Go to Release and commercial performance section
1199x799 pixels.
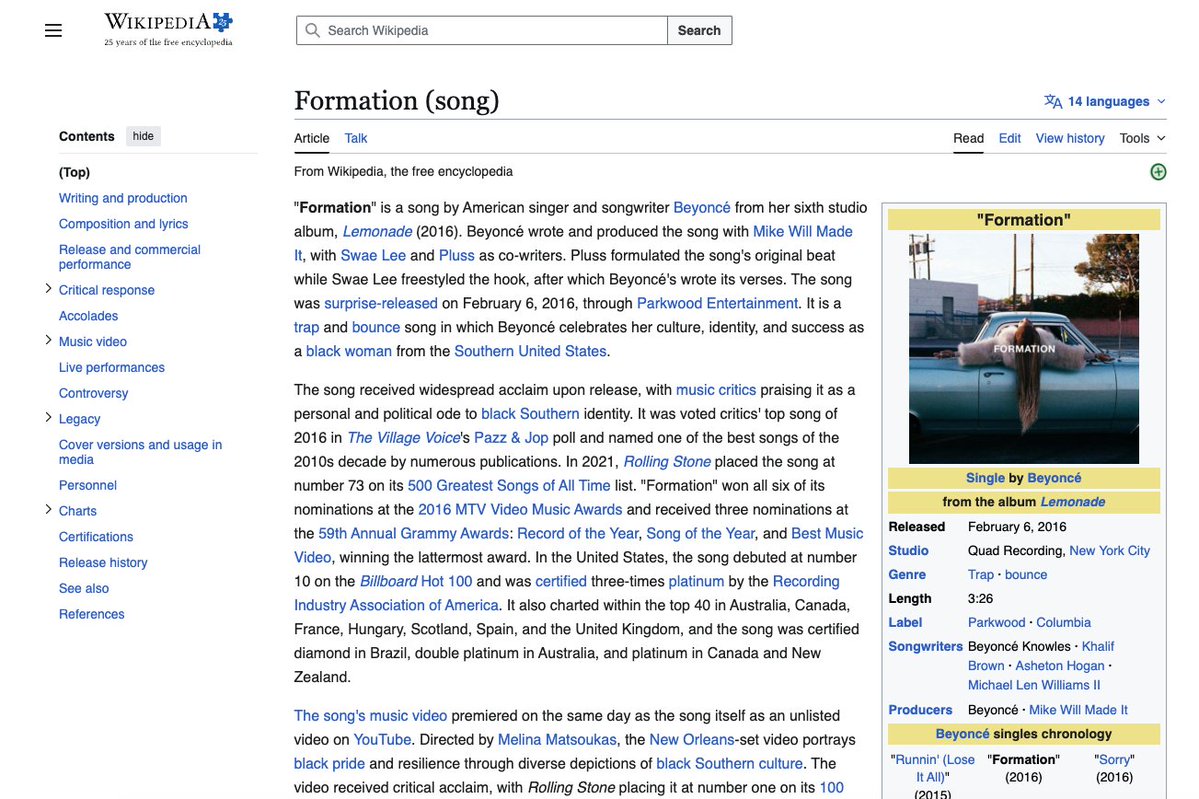pos(129,257)
